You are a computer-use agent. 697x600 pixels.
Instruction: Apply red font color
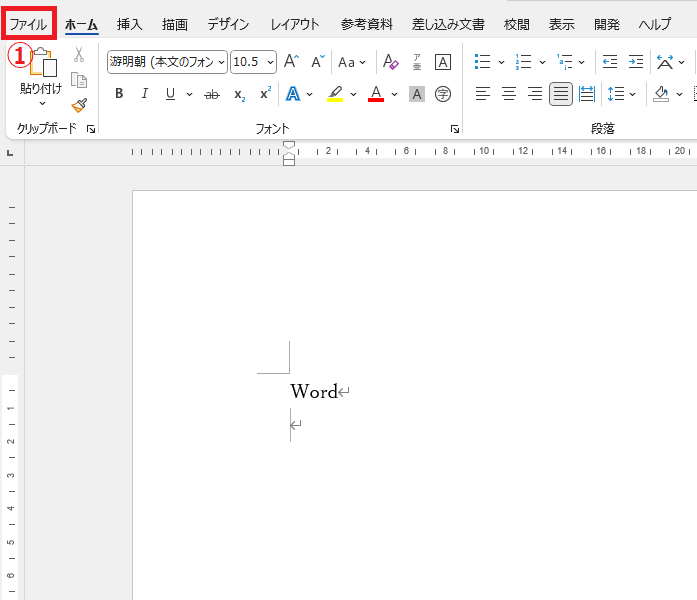pyautogui.click(x=376, y=94)
